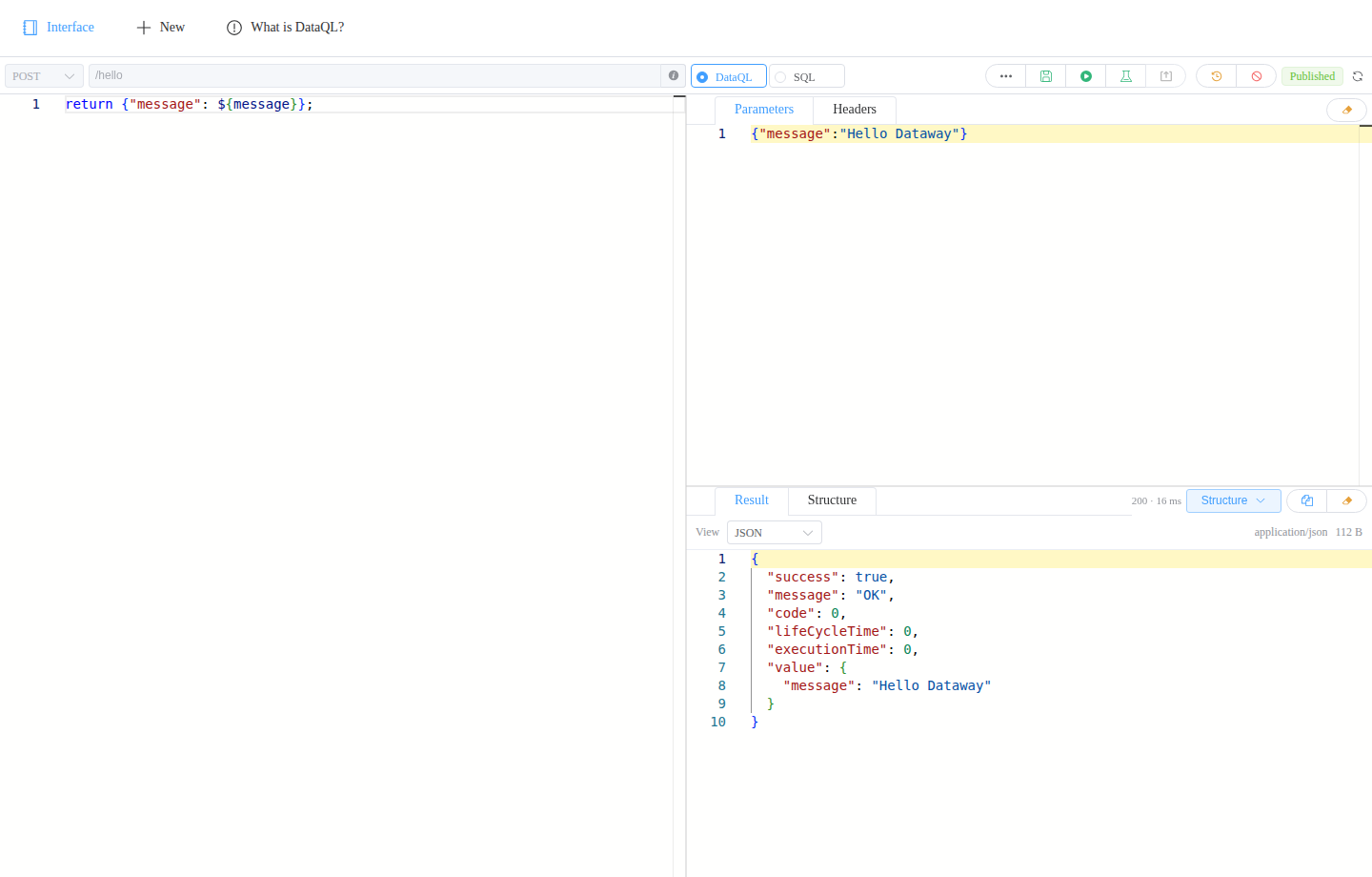Click the eraser icon in the Parameters panel

tap(1346, 110)
